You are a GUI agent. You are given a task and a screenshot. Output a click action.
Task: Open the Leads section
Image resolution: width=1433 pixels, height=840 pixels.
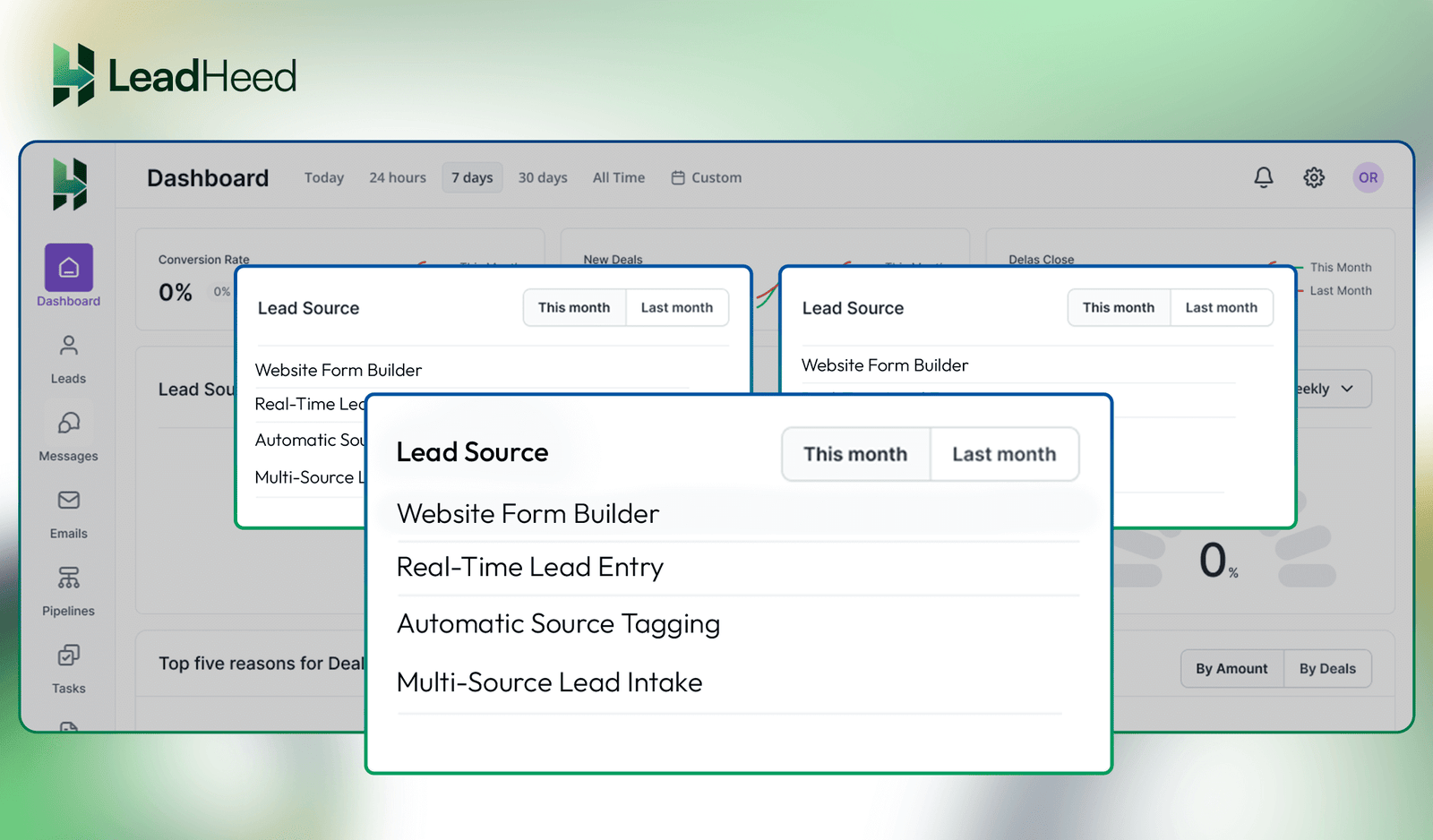coord(68,356)
